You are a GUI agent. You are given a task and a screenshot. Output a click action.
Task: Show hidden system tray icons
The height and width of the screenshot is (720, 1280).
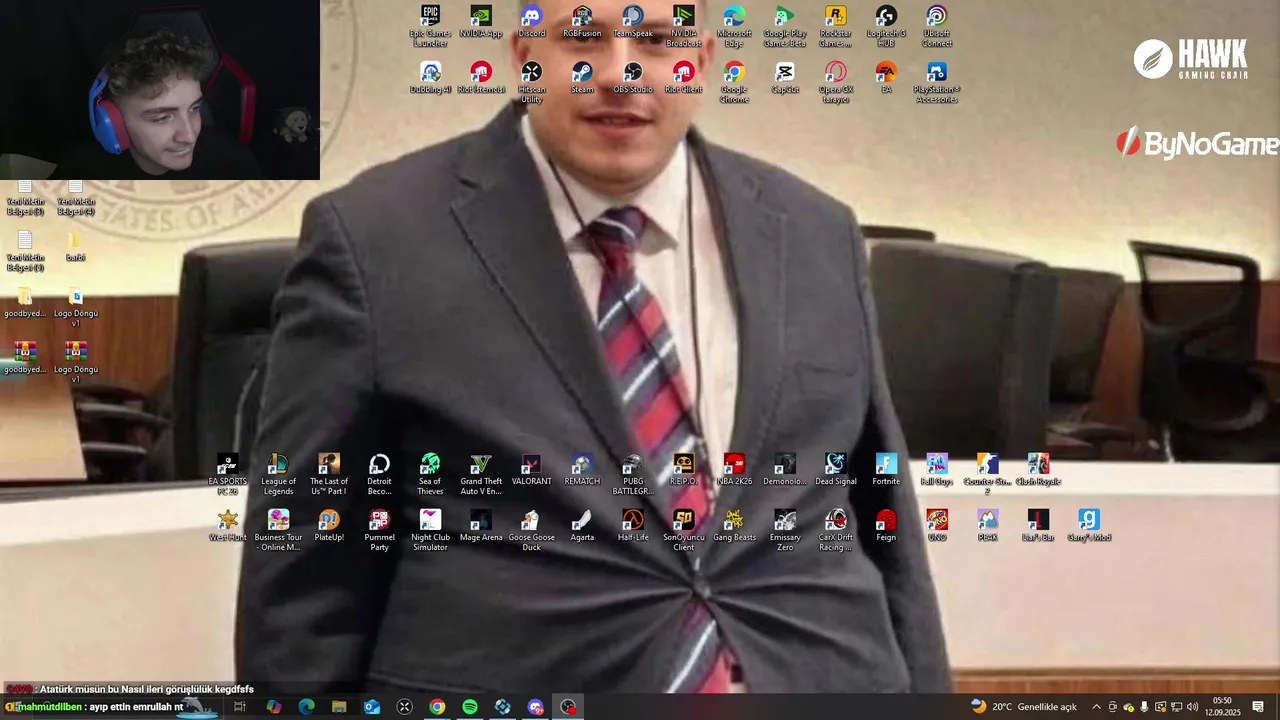pos(1096,707)
